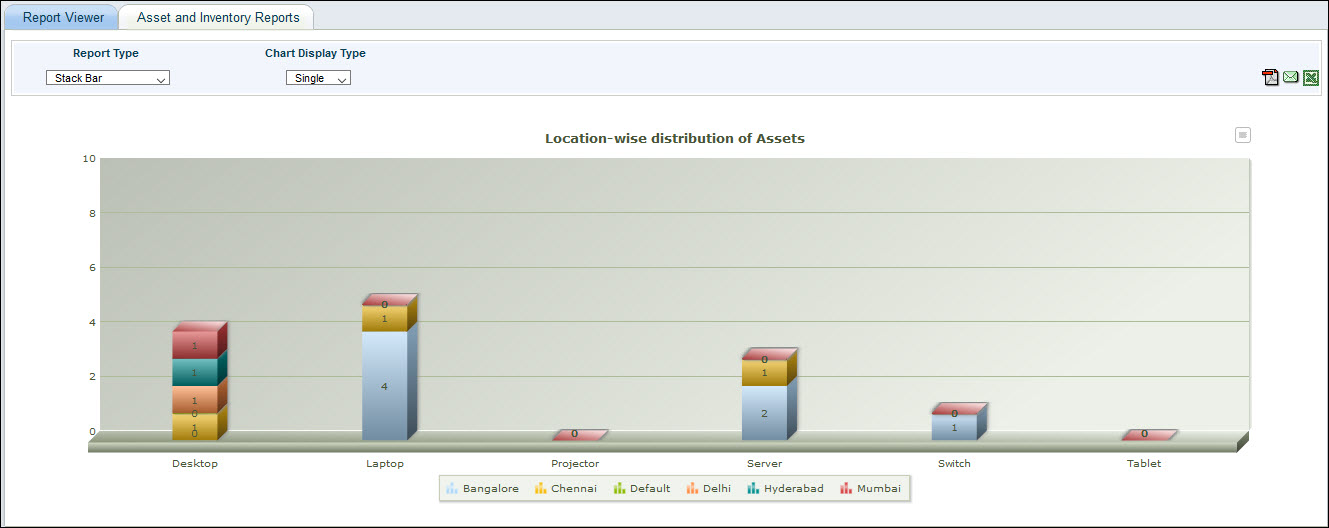The image size is (1329, 528).
Task: Click the Bangalore segment of Server bar
Action: pyautogui.click(x=764, y=413)
